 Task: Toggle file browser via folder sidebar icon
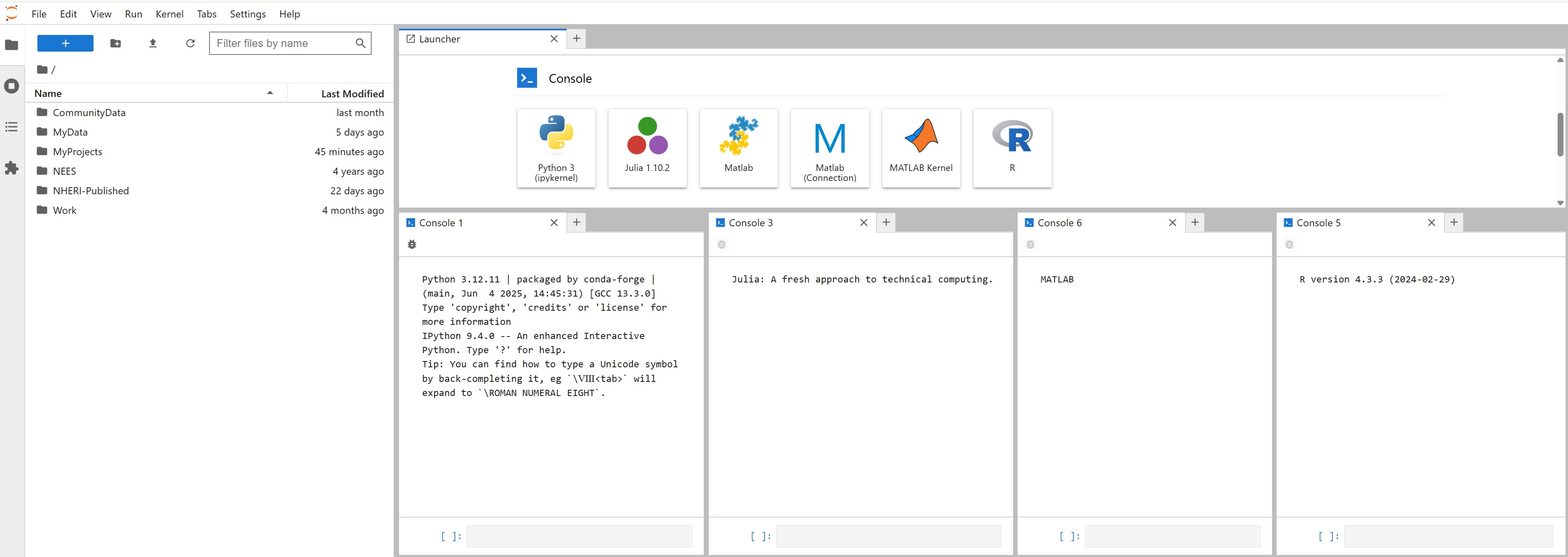pyautogui.click(x=12, y=45)
